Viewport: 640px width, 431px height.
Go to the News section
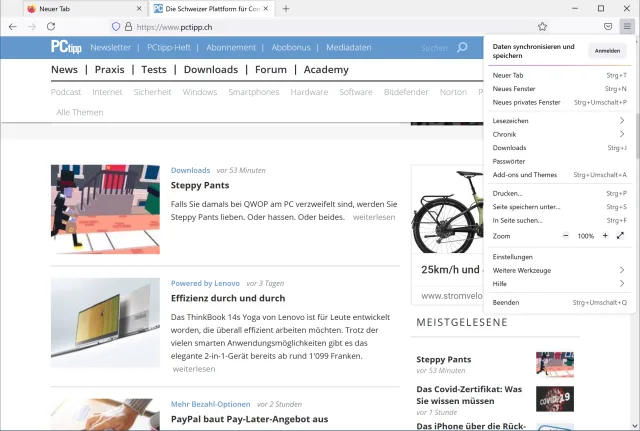tap(64, 70)
